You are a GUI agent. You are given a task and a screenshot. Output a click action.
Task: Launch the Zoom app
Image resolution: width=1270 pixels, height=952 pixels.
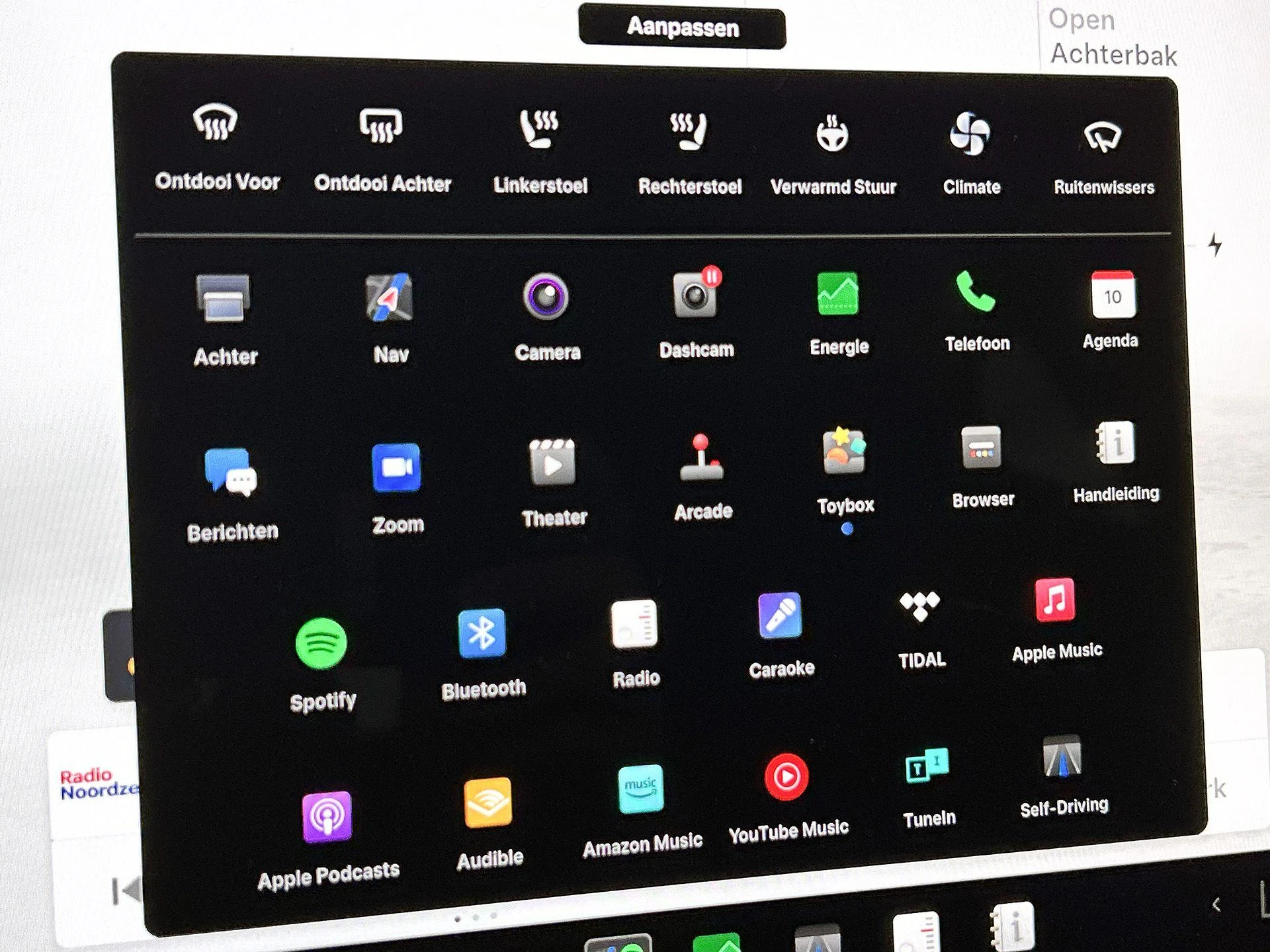pos(396,467)
